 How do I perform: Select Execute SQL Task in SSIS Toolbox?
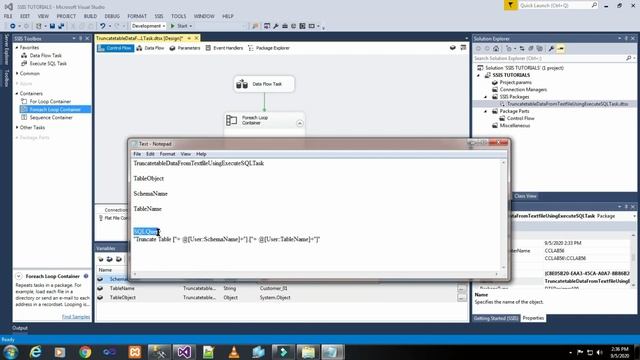tap(48, 64)
